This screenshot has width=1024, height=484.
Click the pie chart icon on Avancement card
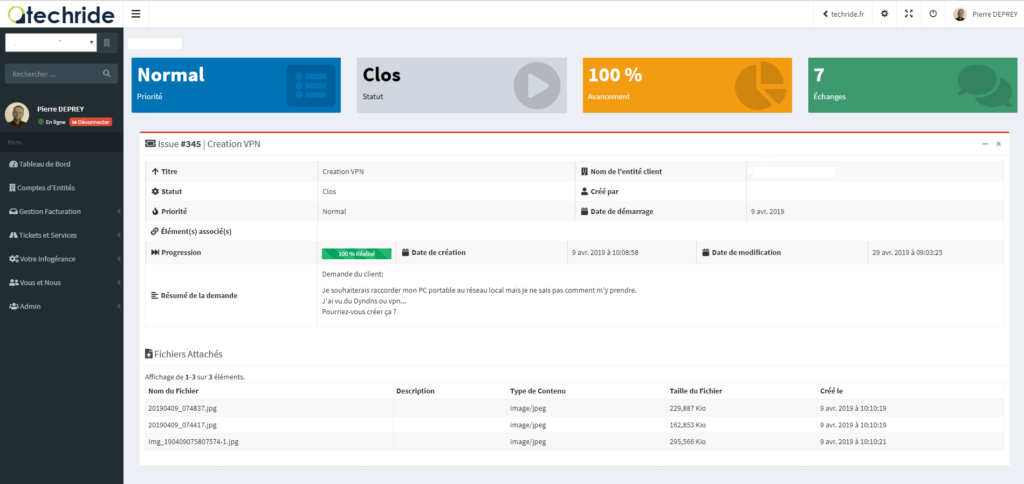pos(759,85)
